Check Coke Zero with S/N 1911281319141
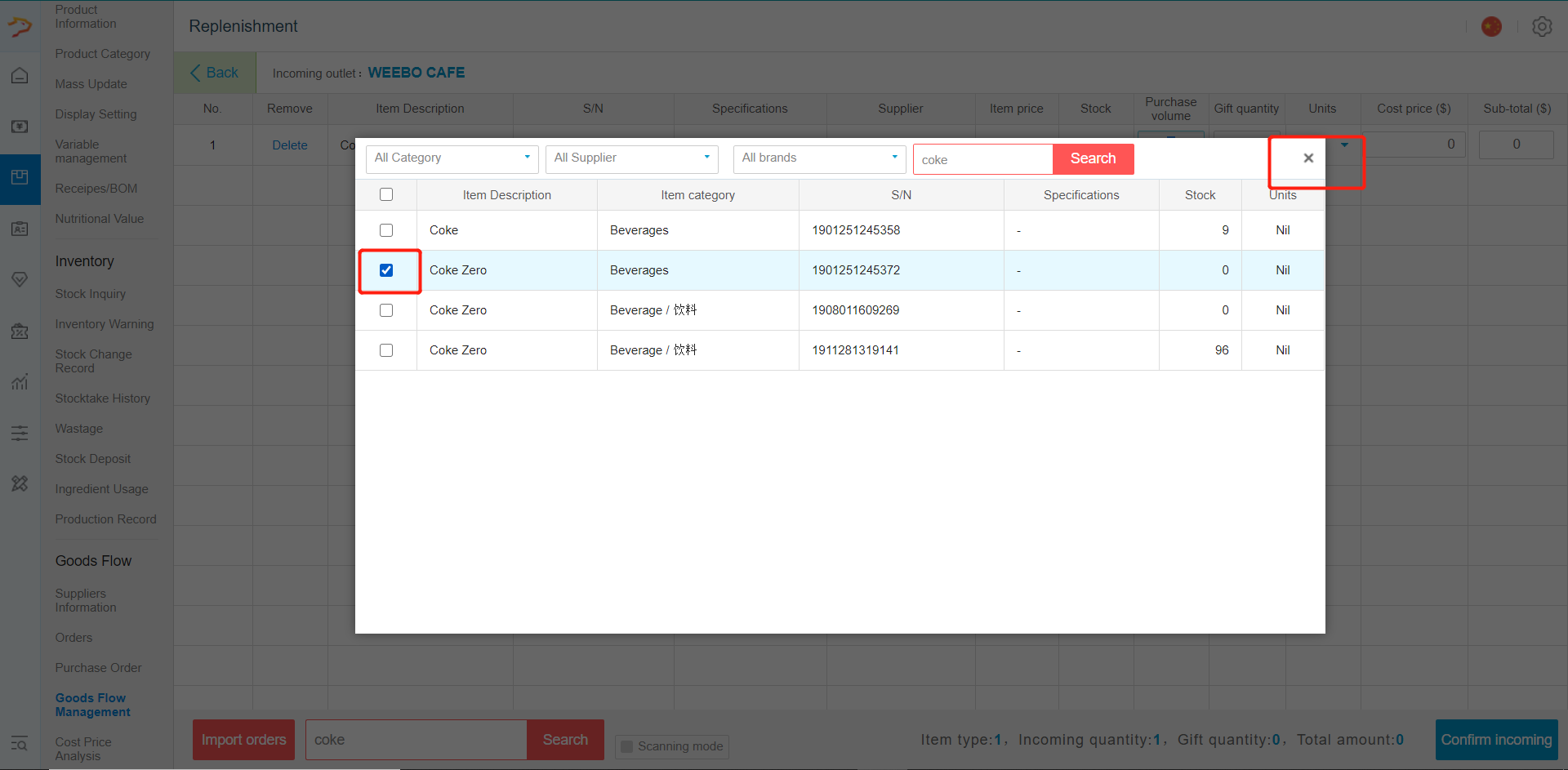 pos(386,350)
